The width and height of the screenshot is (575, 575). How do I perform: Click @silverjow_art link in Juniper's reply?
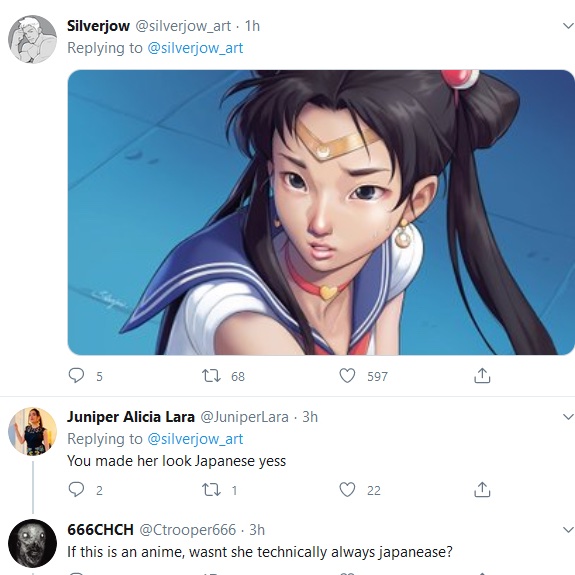pyautogui.click(x=195, y=439)
